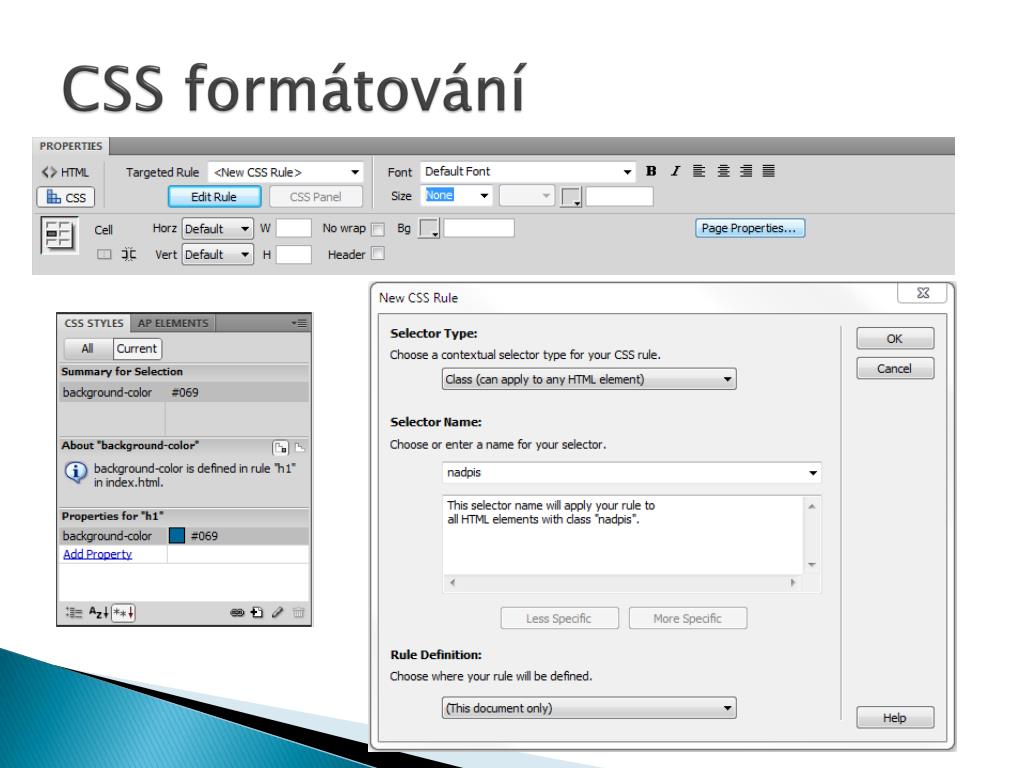
Task: Apply Bold formatting in Properties panel
Action: pos(651,171)
